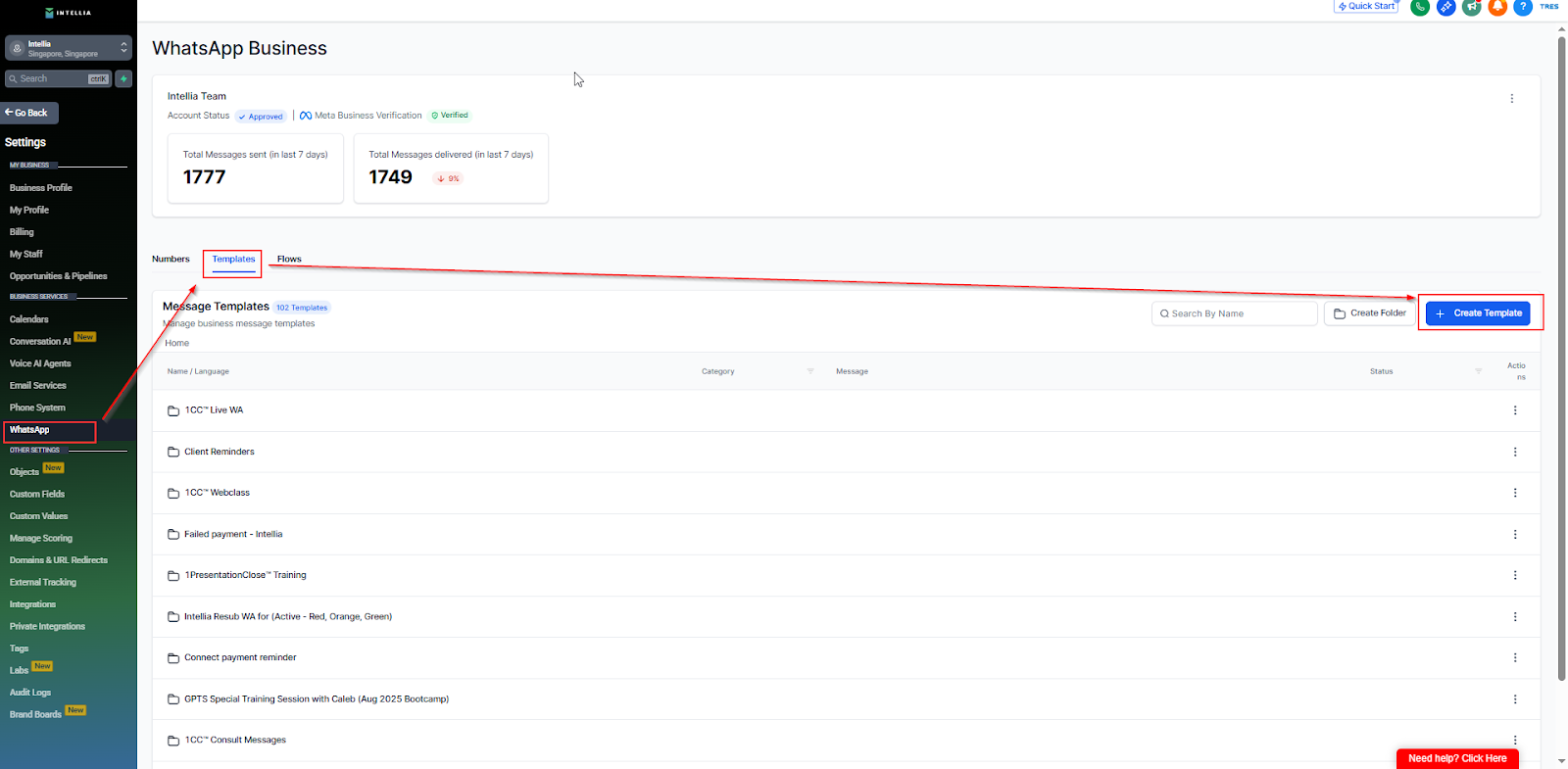Switch to the Numbers tab

[x=171, y=260]
